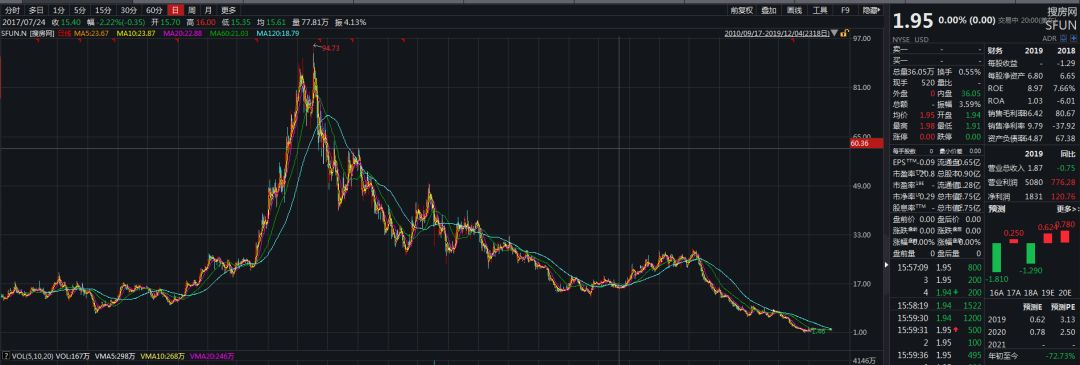Select the 60分 timeframe tab
Viewport: 1080px width, 365px height.
pos(154,10)
